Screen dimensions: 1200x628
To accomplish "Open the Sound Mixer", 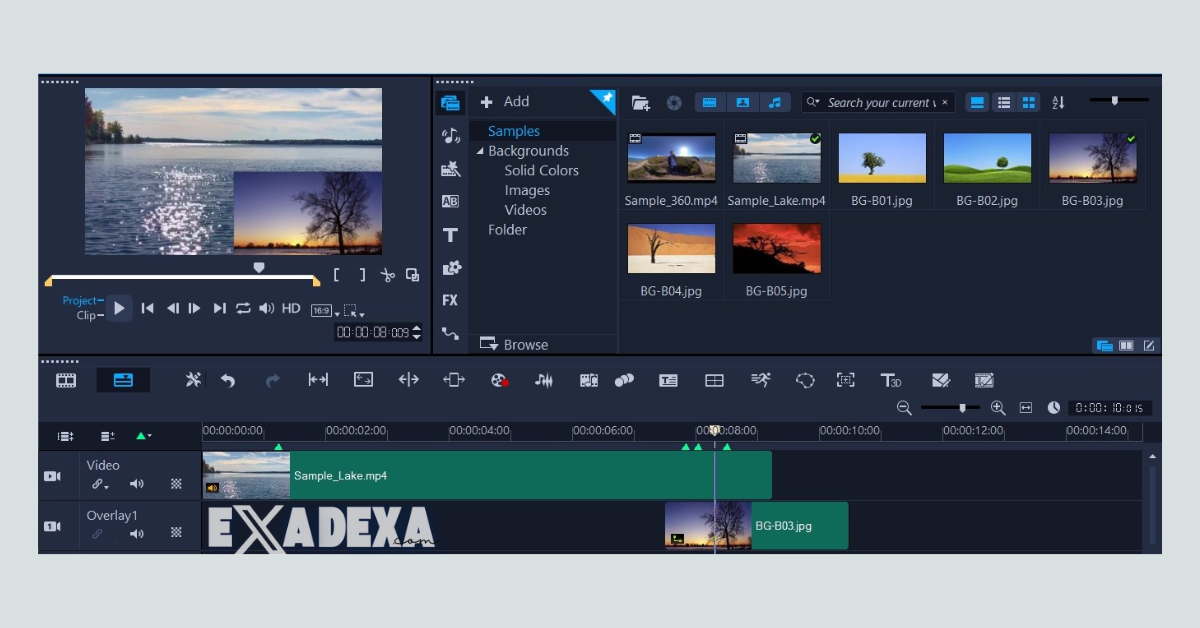I will (543, 380).
